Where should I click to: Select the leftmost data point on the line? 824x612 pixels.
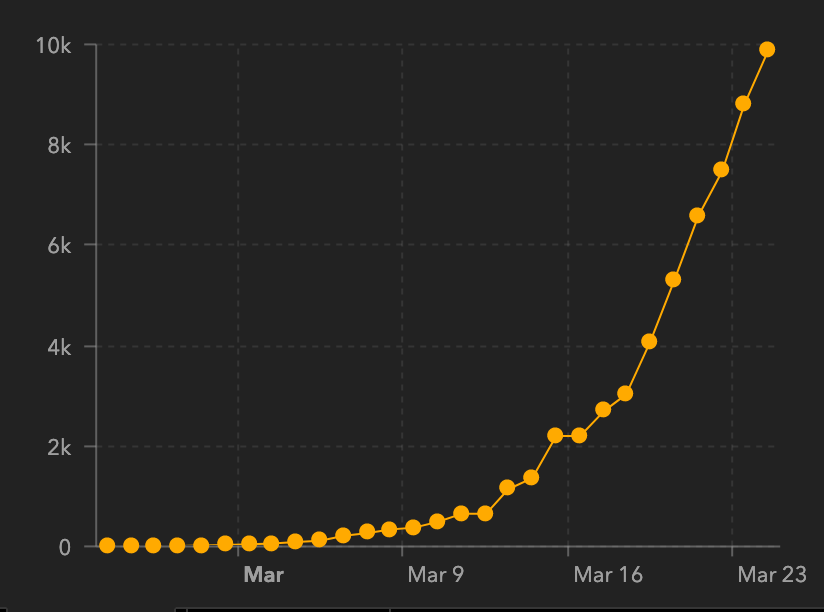(x=107, y=545)
